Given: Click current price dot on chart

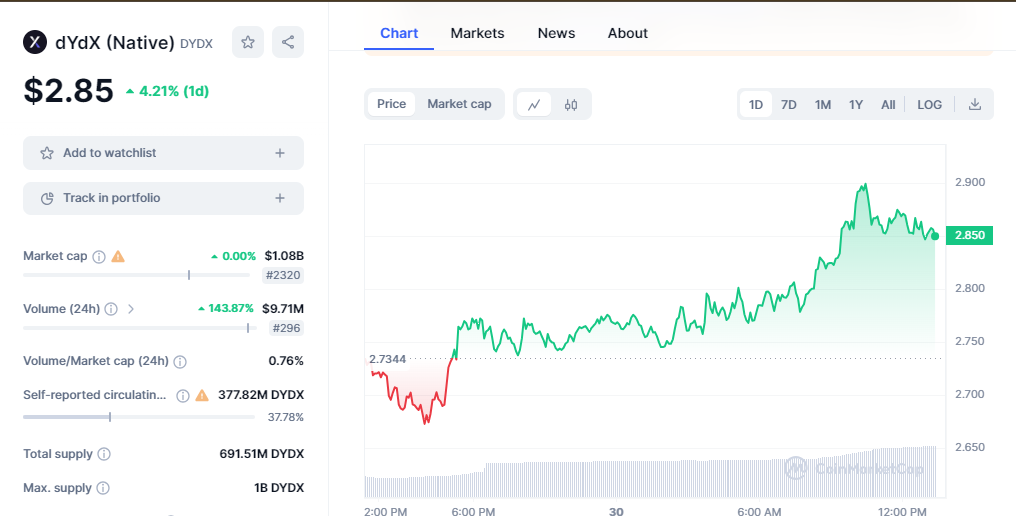Looking at the screenshot, I should point(934,237).
